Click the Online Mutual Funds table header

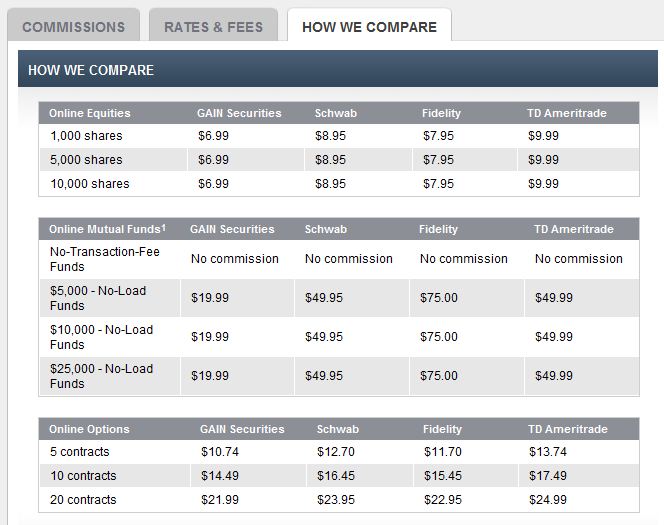click(109, 229)
